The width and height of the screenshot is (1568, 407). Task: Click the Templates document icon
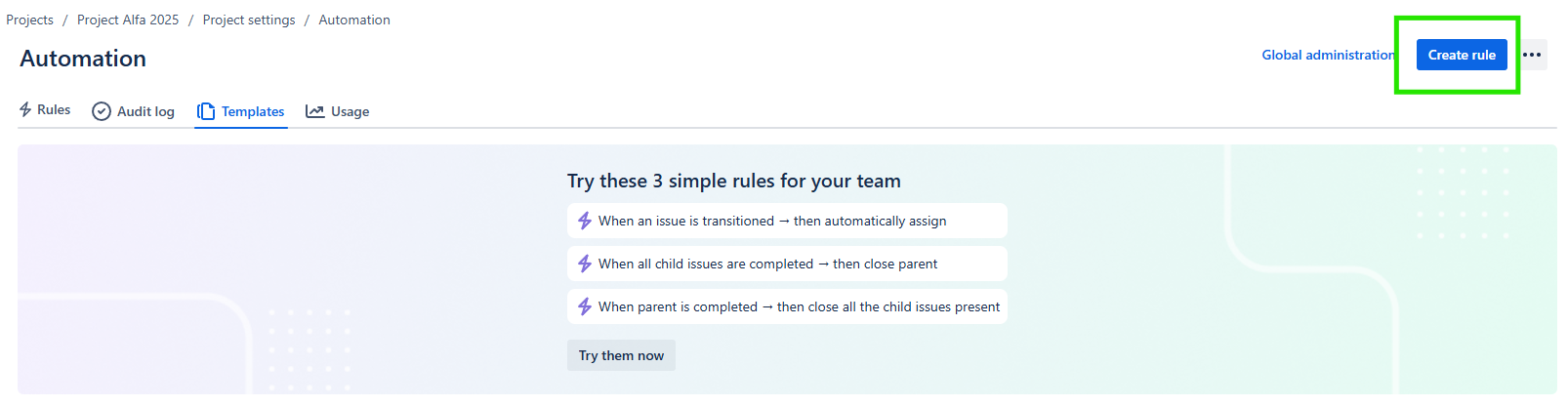tap(206, 111)
